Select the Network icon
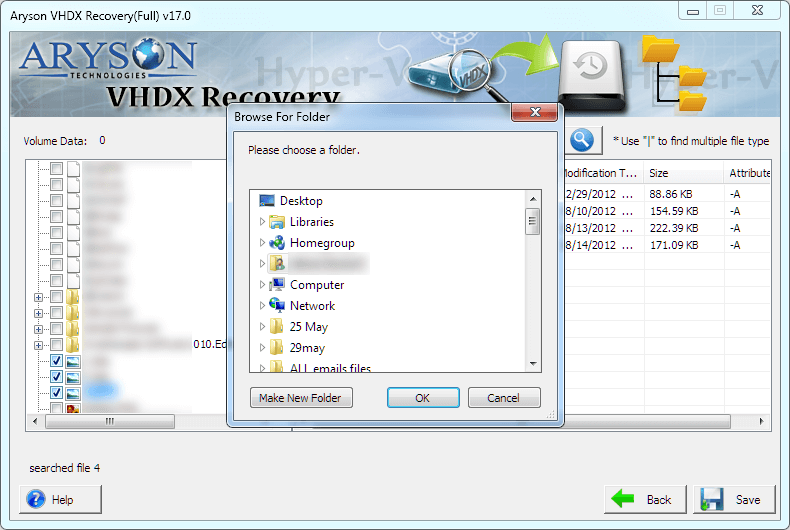The width and height of the screenshot is (790, 530). coord(277,305)
